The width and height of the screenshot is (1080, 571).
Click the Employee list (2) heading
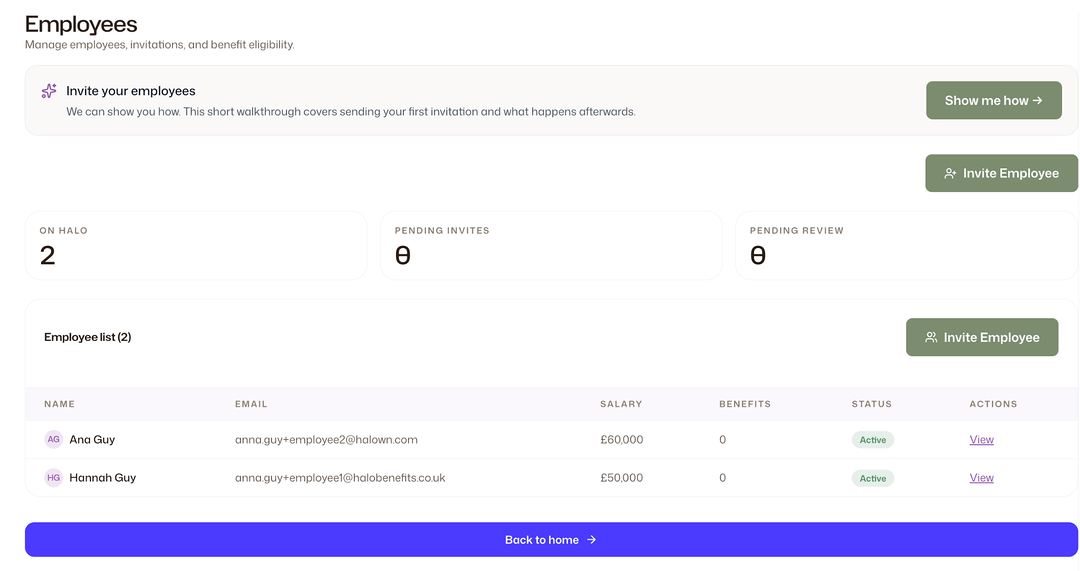(87, 337)
